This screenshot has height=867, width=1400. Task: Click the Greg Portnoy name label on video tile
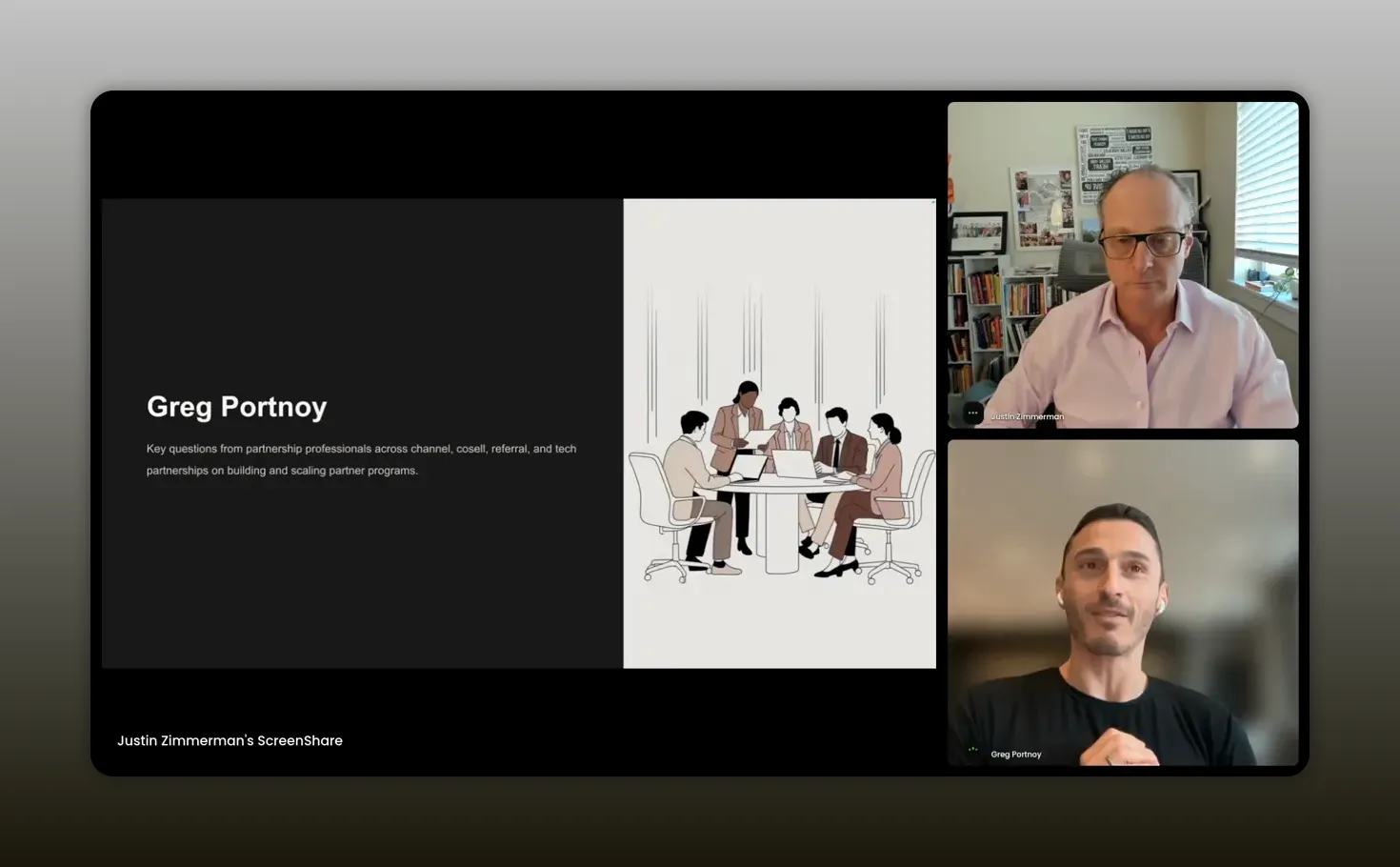(x=1015, y=755)
